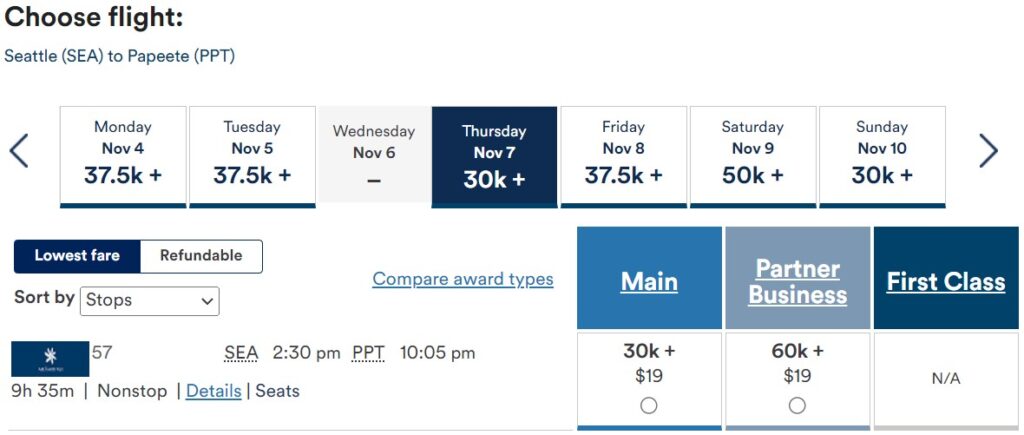Screen dimensions: 1024x435
Task: Pick Saturday Nov 9 date tab
Action: [753, 157]
